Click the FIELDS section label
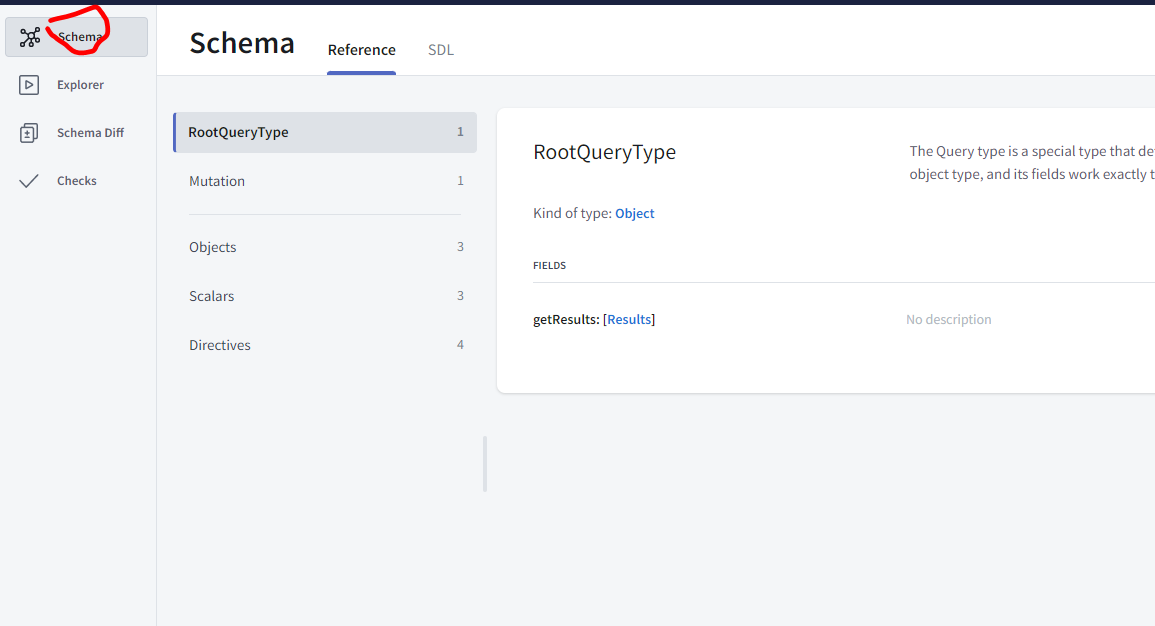1155x626 pixels. click(550, 266)
